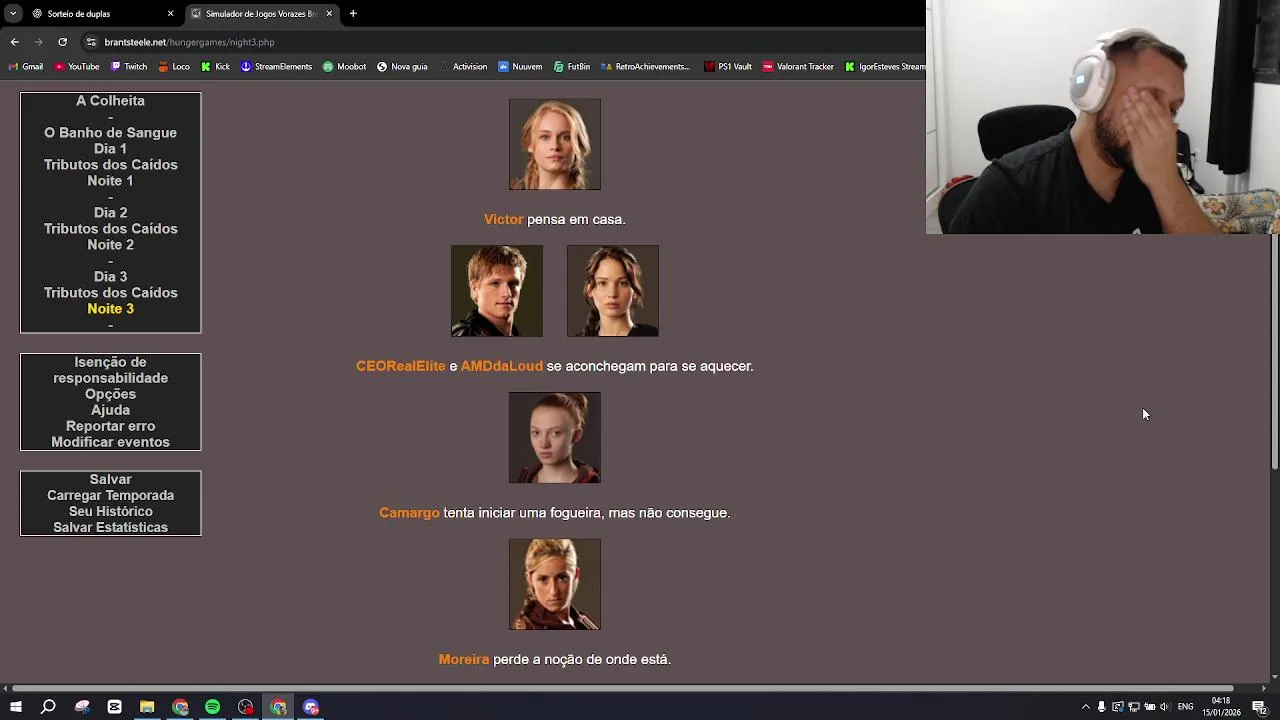Open the Opções link
This screenshot has height=720, width=1280.
click(110, 394)
